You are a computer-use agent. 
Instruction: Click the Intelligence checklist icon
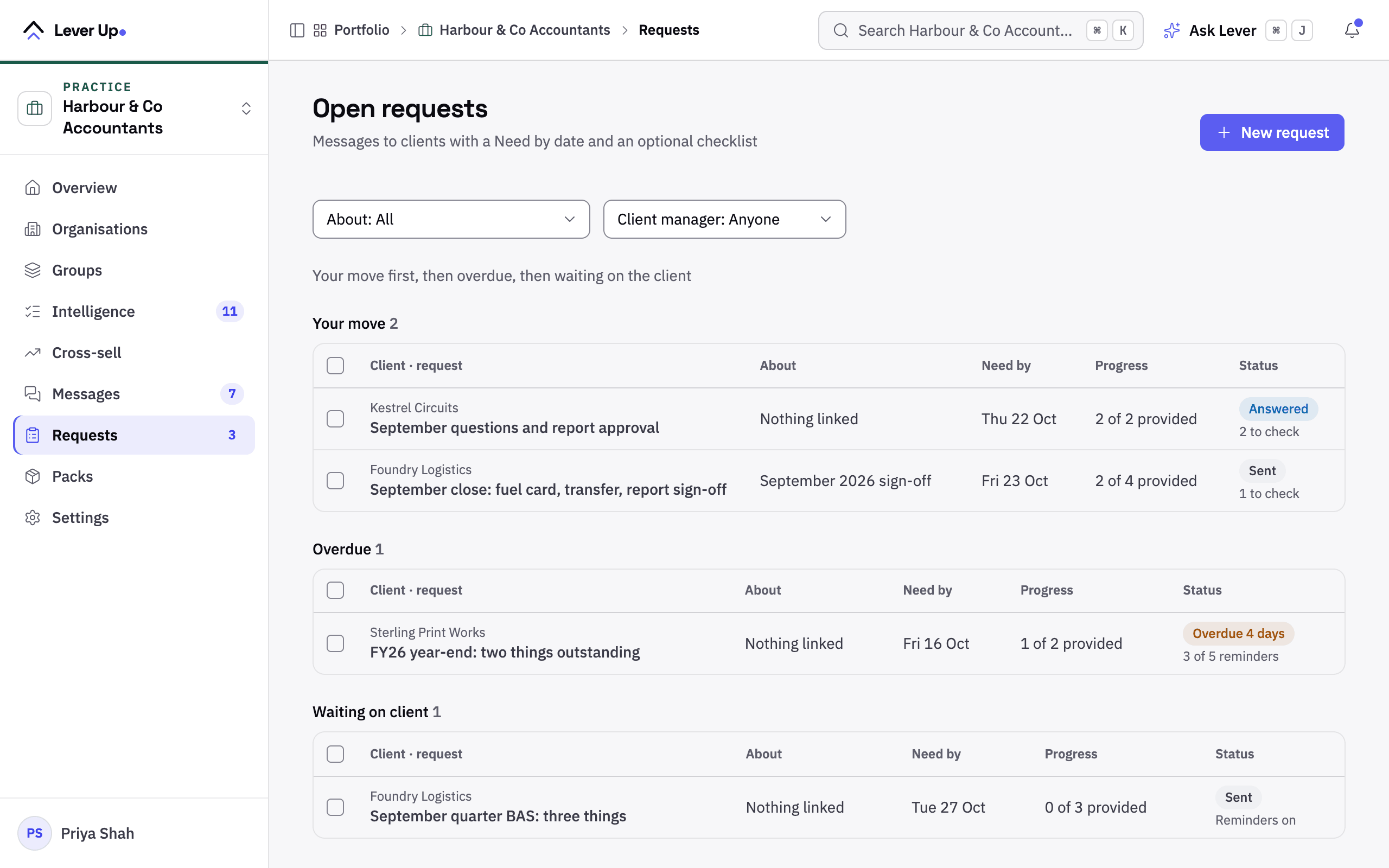click(x=33, y=311)
